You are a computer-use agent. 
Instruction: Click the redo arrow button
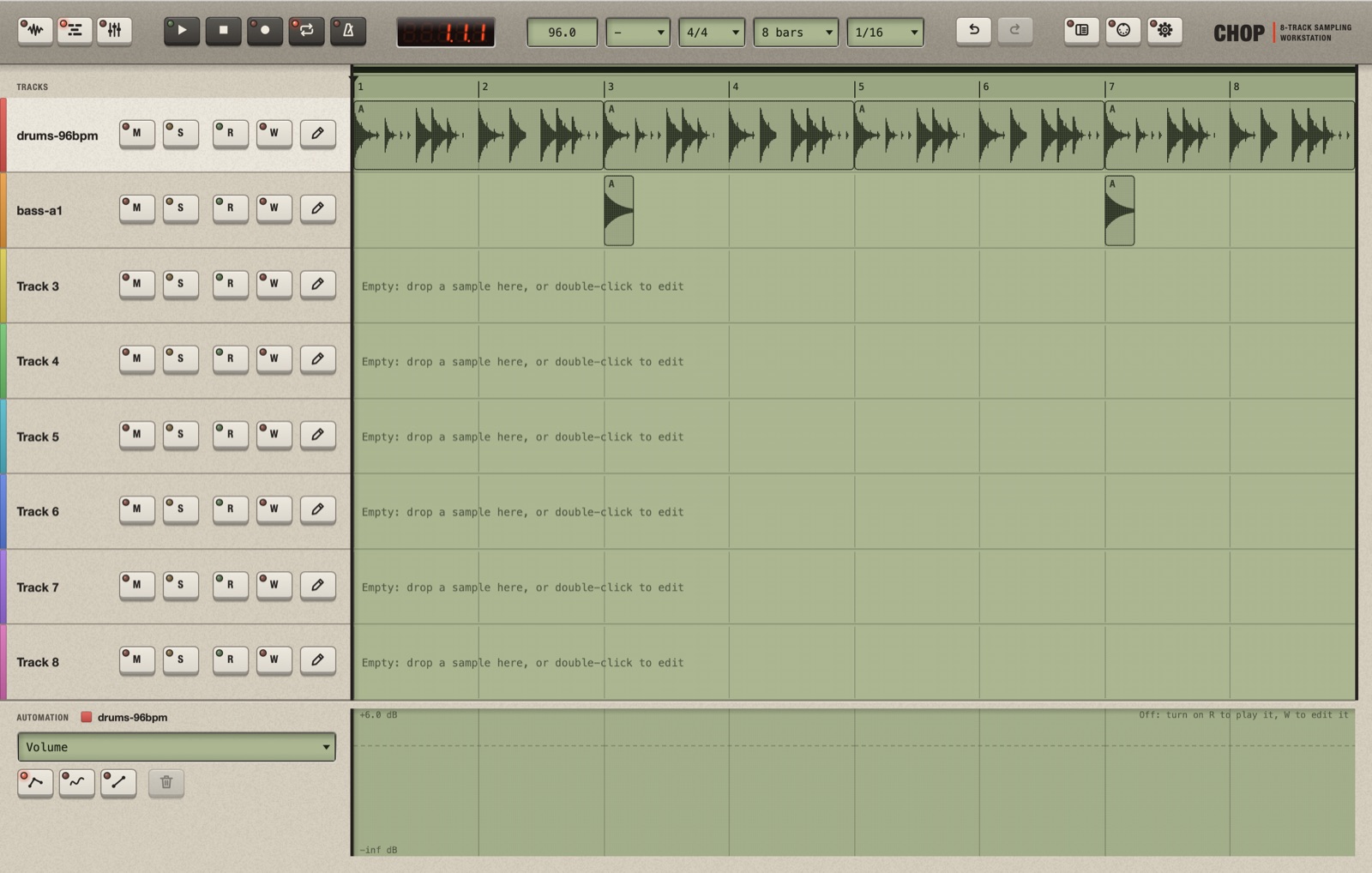1015,31
